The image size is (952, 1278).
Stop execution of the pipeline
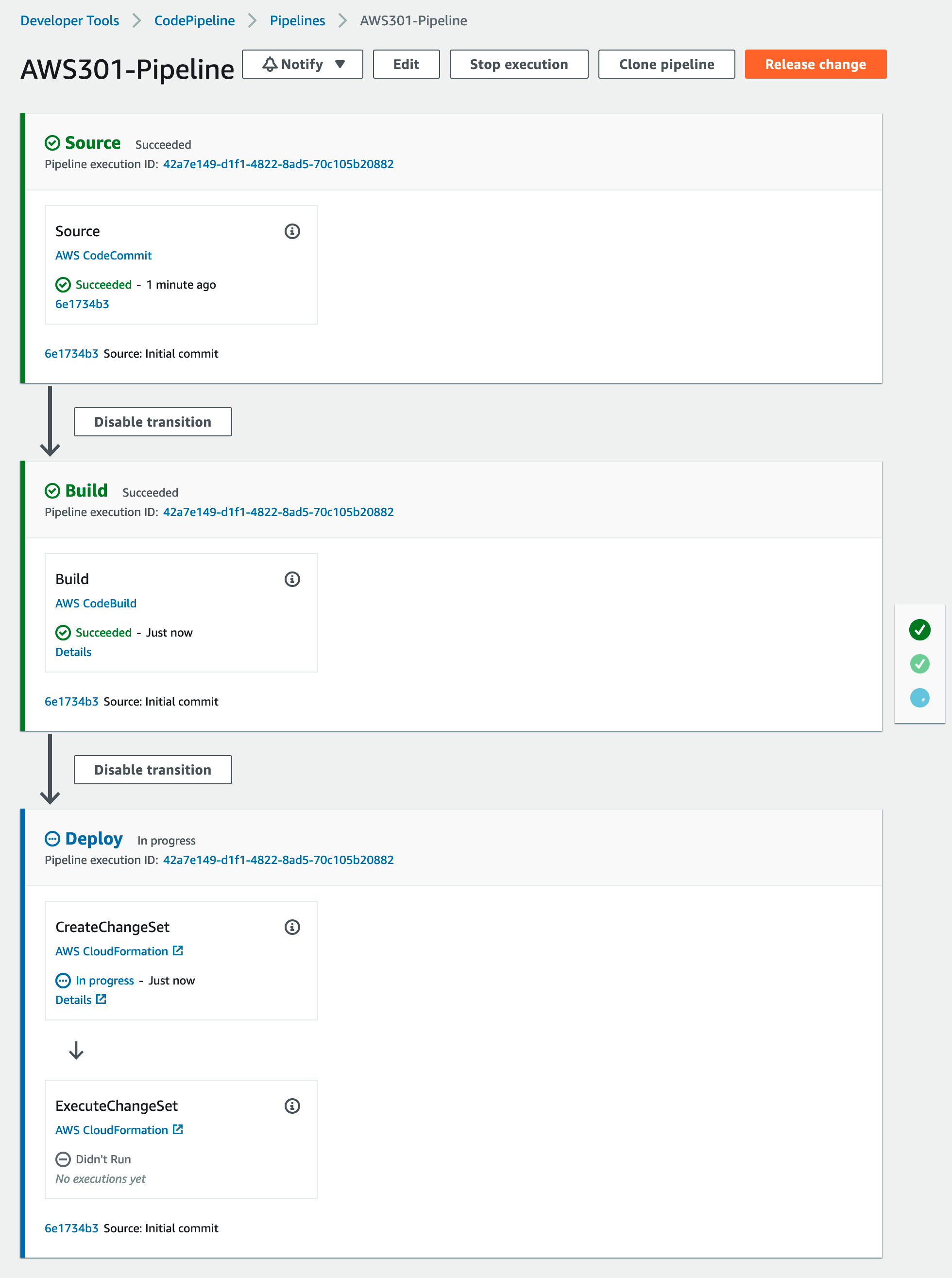click(519, 64)
